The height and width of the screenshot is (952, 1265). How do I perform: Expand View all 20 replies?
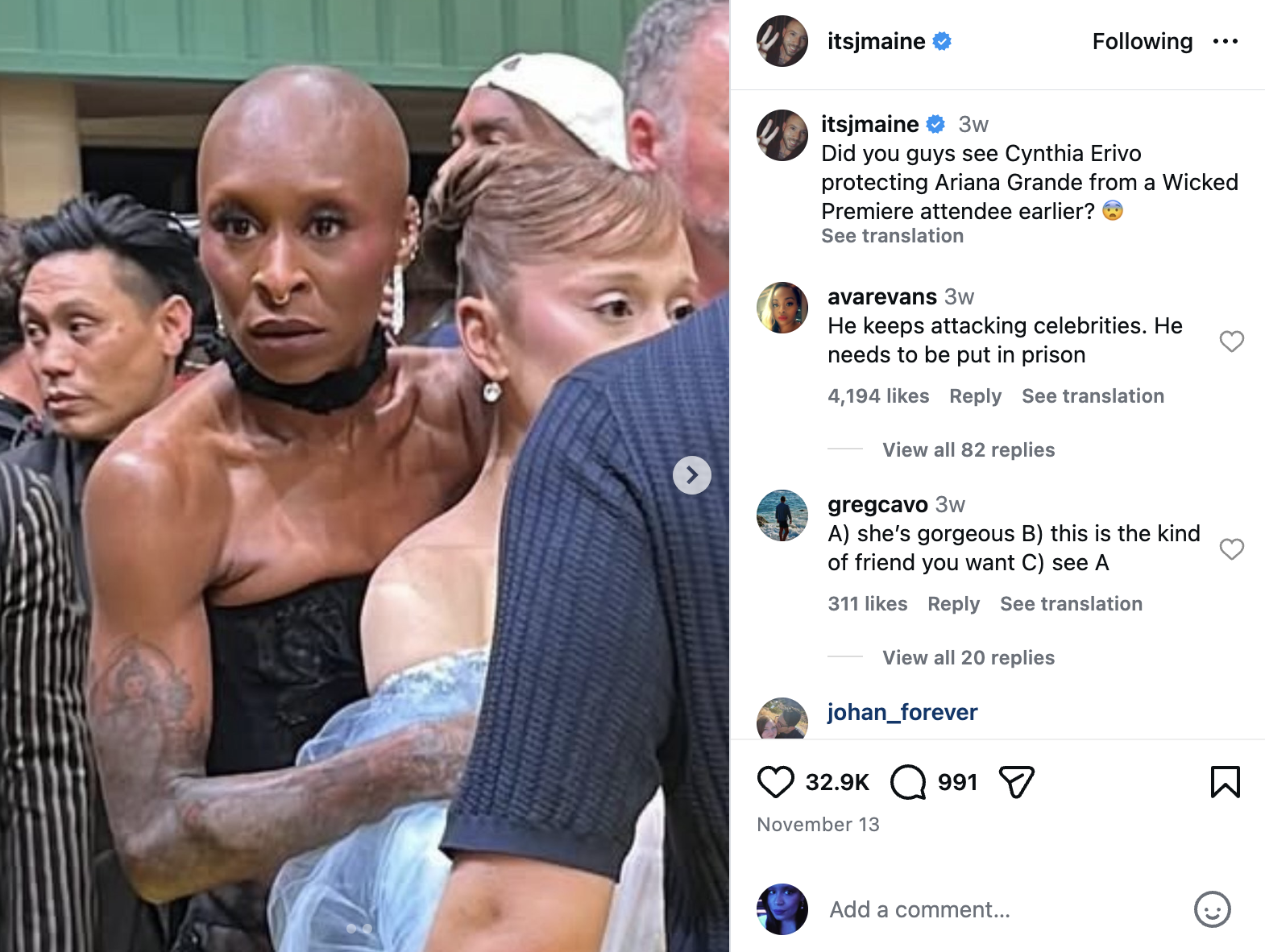pyautogui.click(x=968, y=657)
